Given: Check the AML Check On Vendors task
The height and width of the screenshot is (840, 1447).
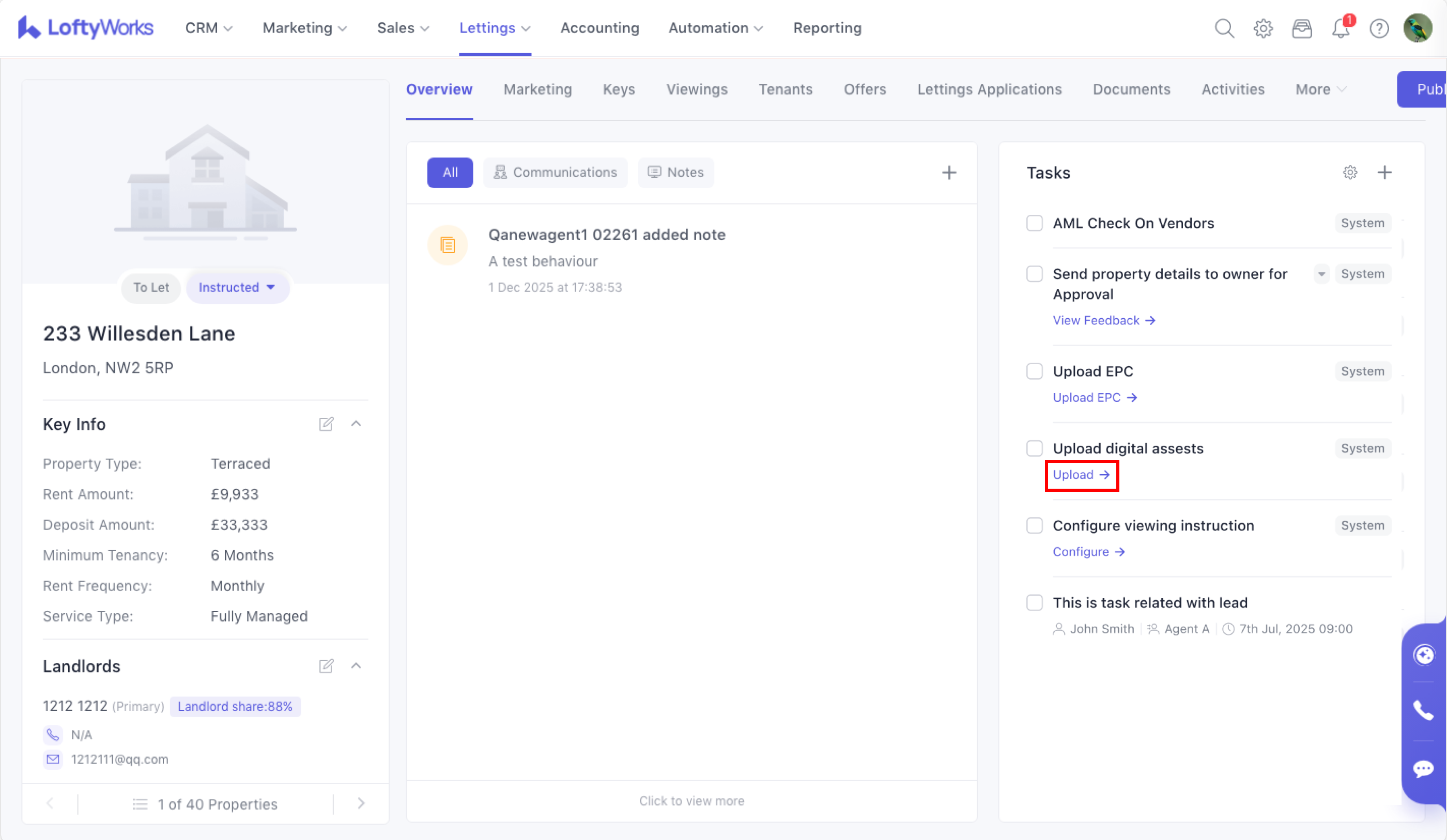Looking at the screenshot, I should pyautogui.click(x=1034, y=223).
